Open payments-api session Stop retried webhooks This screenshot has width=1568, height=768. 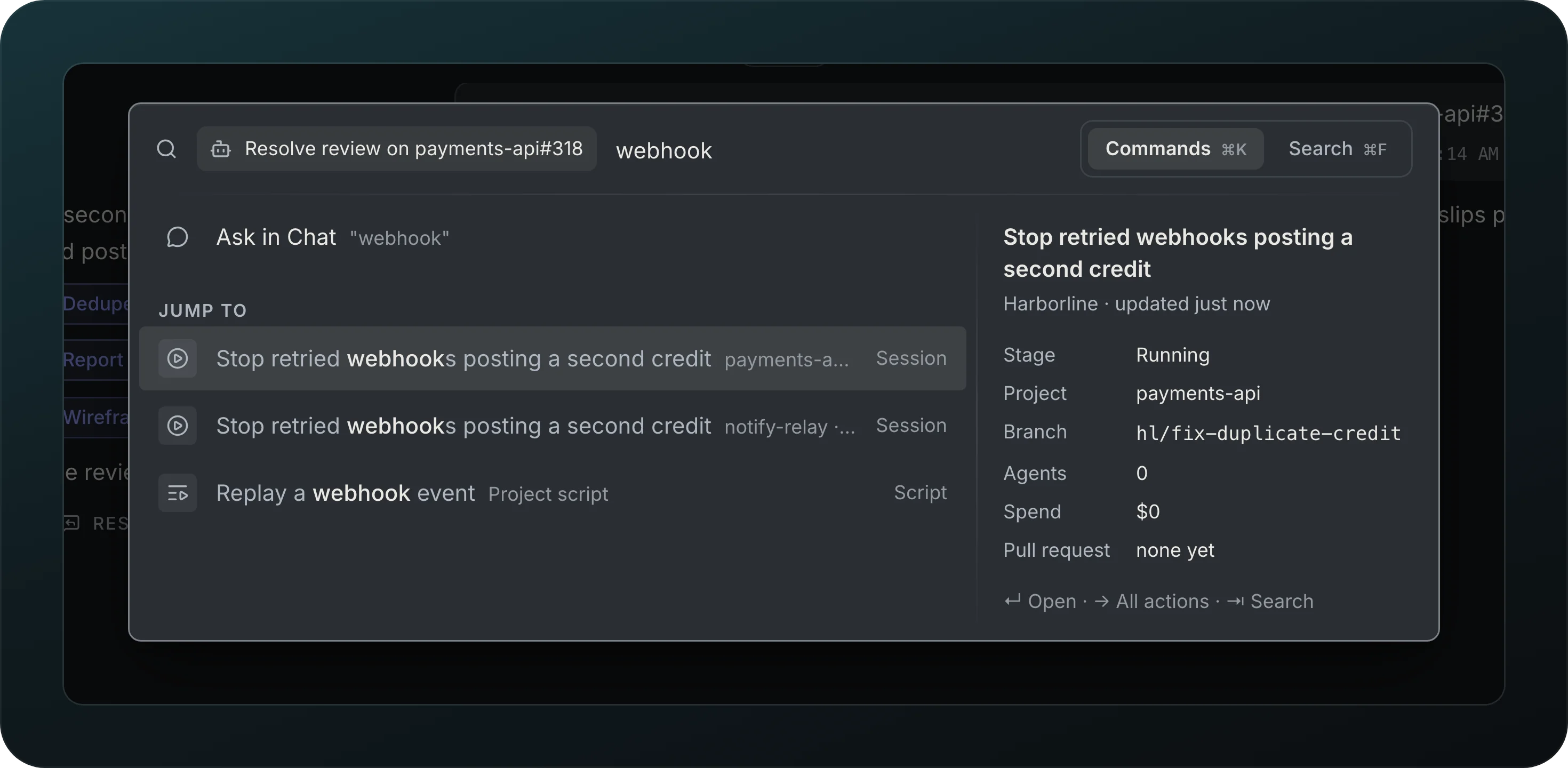553,358
